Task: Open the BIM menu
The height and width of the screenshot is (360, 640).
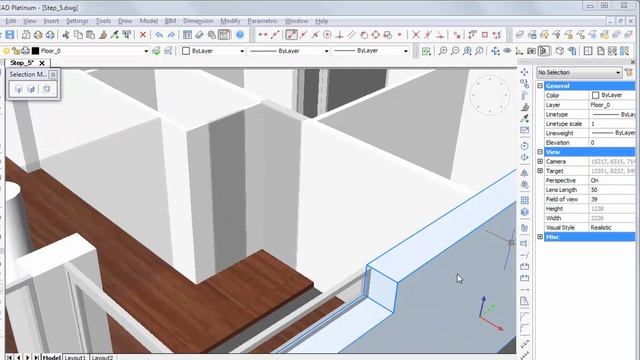Action: (x=170, y=21)
